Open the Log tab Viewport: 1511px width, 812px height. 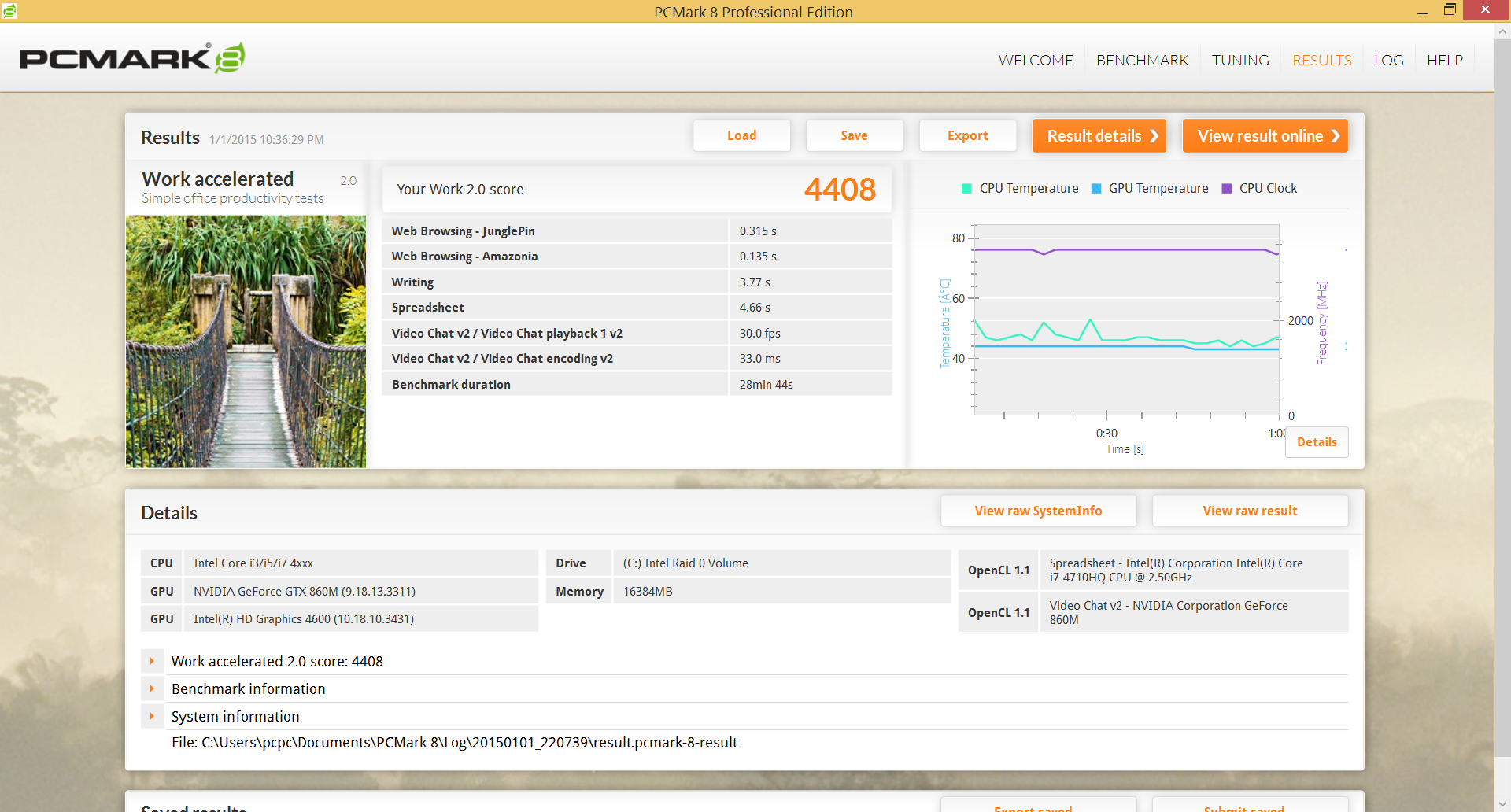(1388, 61)
